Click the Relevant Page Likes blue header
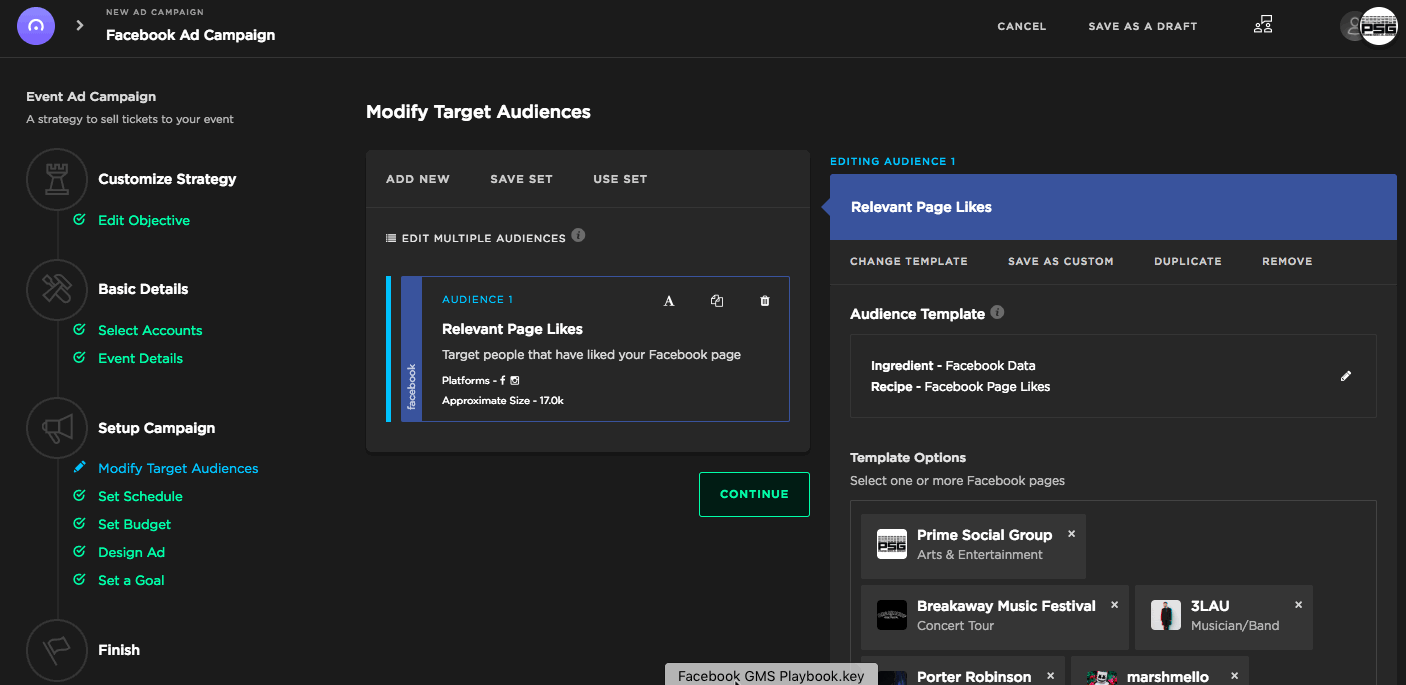 coord(1113,207)
